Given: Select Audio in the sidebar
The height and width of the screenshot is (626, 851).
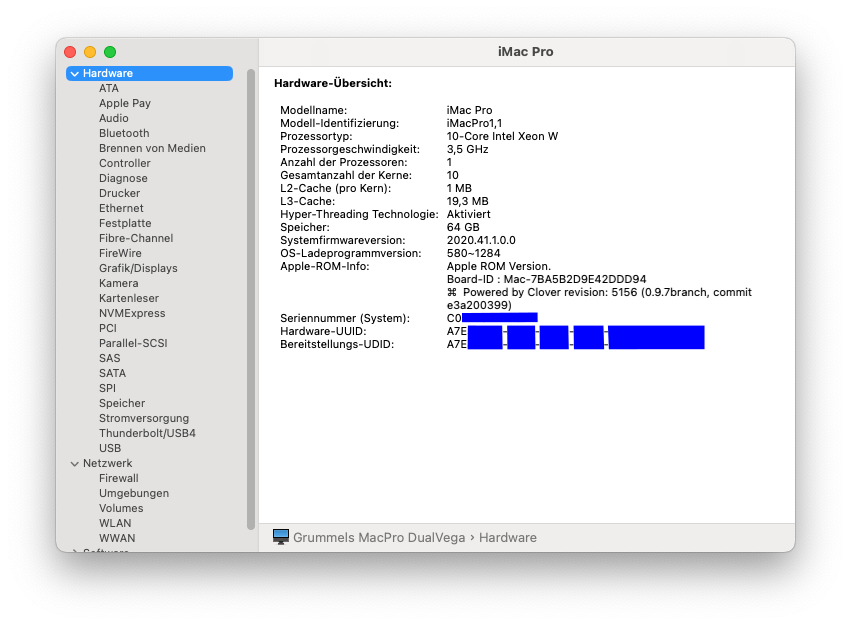Looking at the screenshot, I should point(113,118).
